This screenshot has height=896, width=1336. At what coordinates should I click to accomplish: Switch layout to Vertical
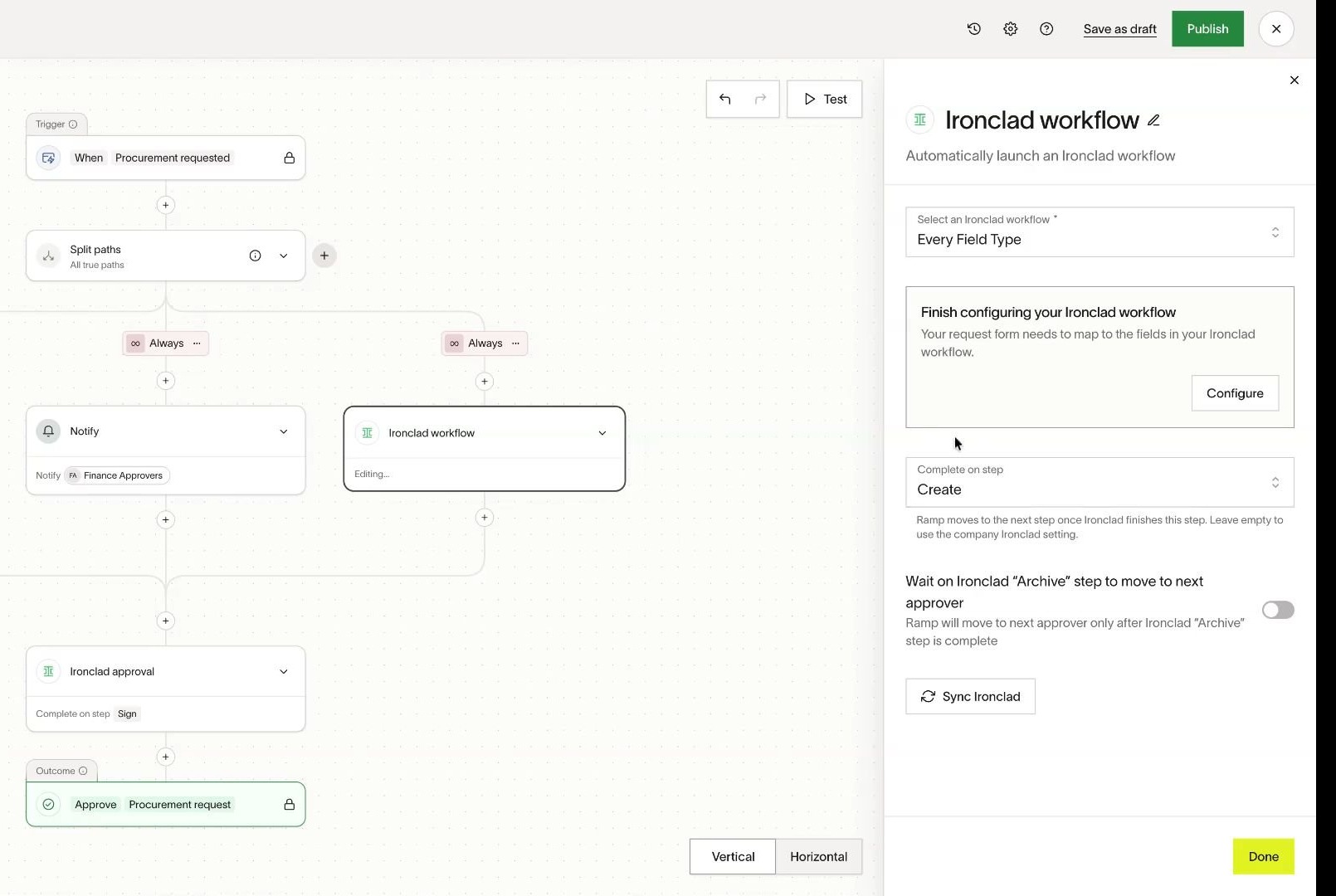click(733, 856)
